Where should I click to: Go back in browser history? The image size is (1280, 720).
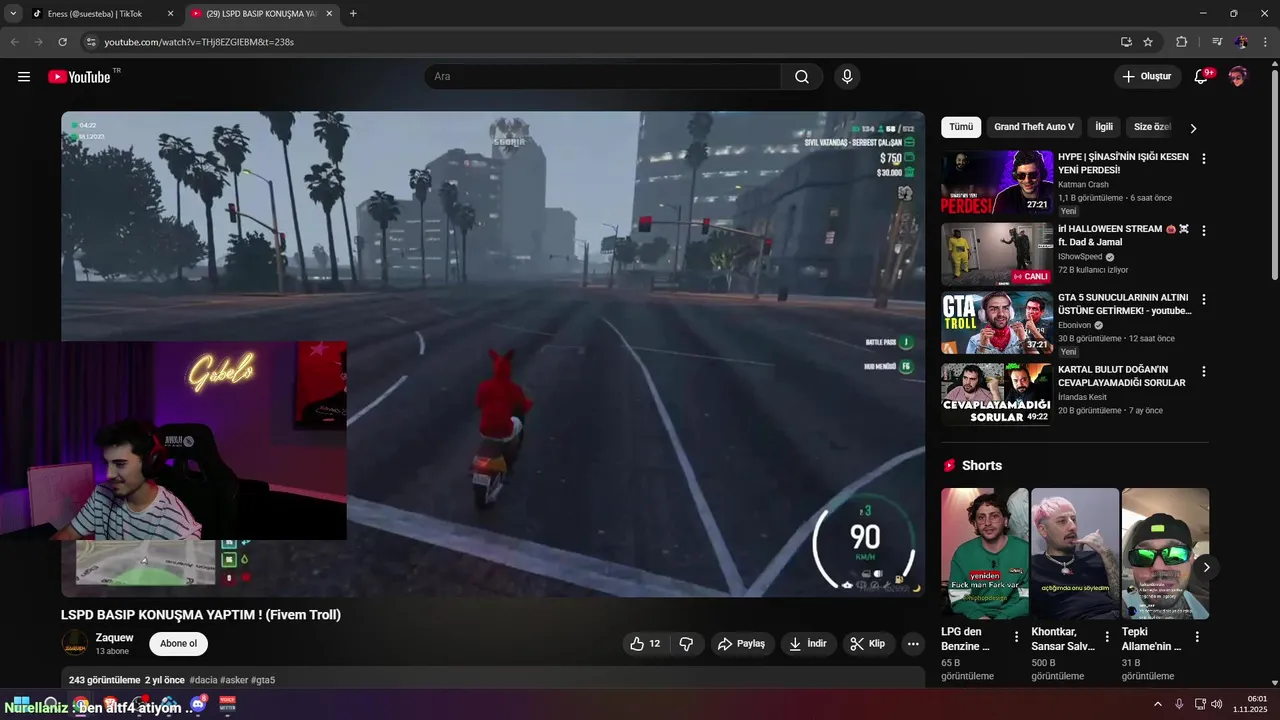[14, 42]
